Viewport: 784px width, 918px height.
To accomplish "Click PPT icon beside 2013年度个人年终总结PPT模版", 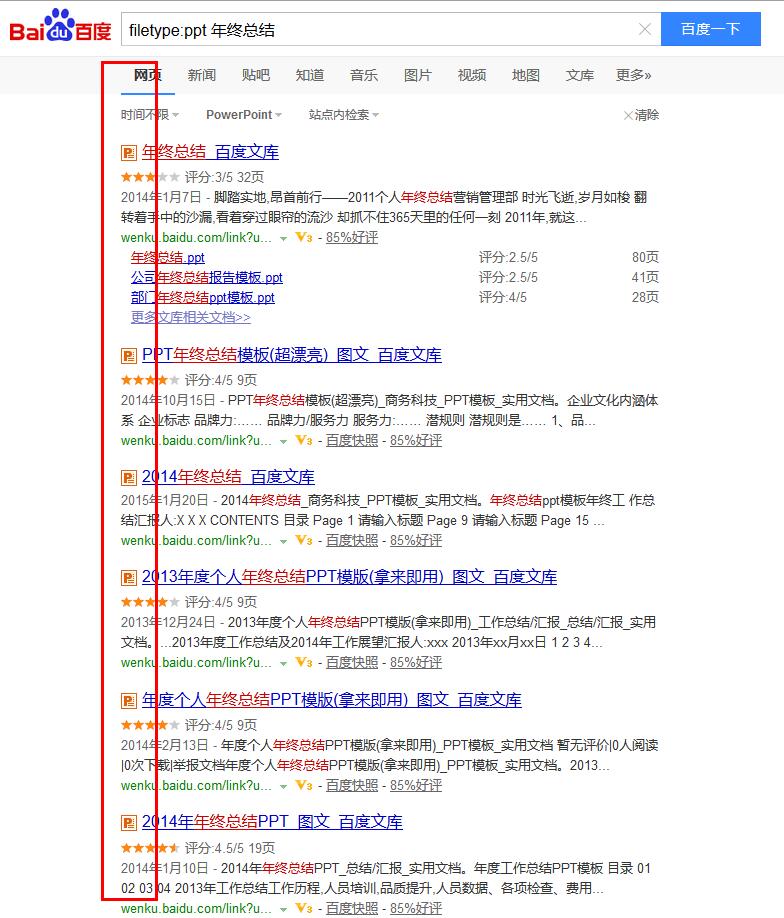I will (x=129, y=577).
